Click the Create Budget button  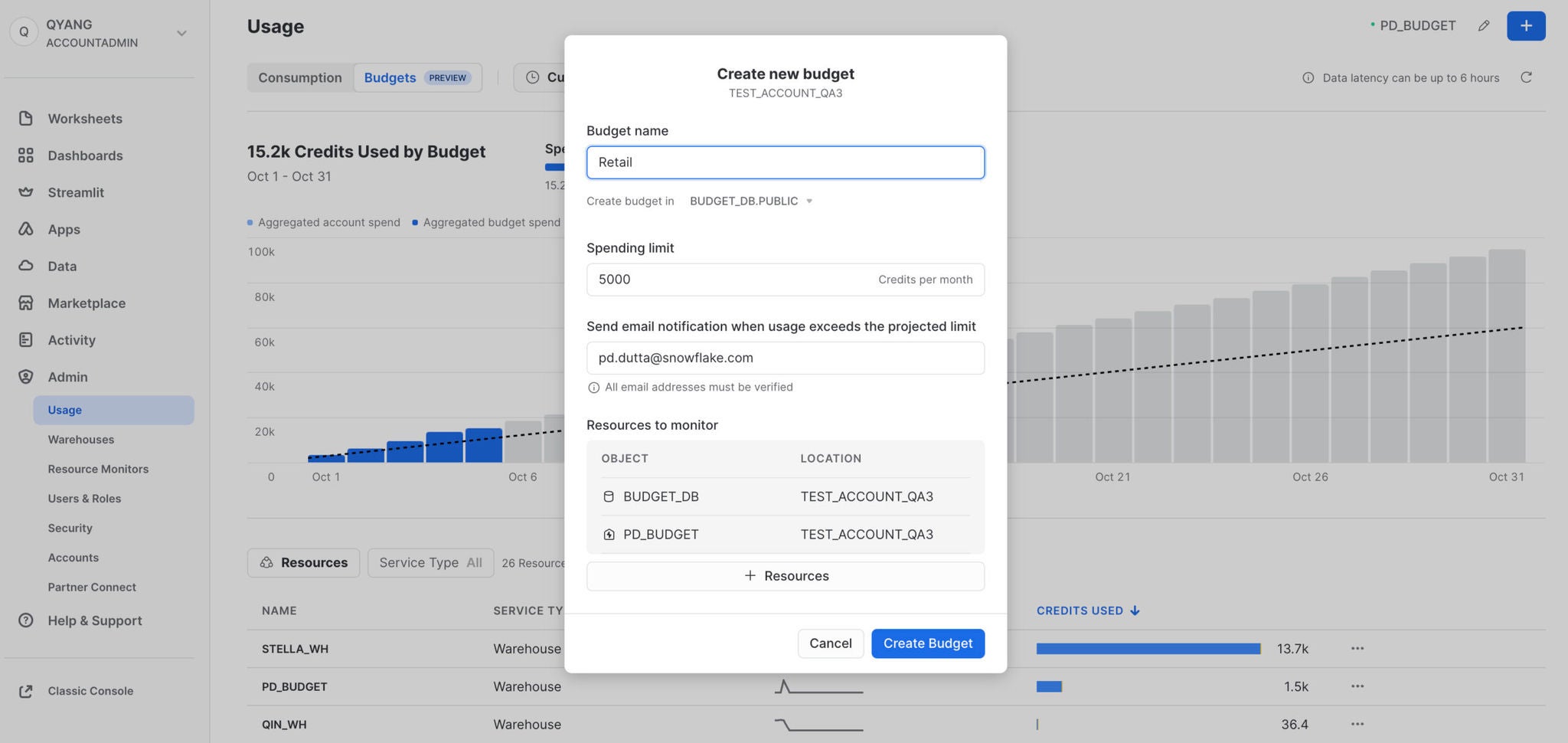(927, 643)
